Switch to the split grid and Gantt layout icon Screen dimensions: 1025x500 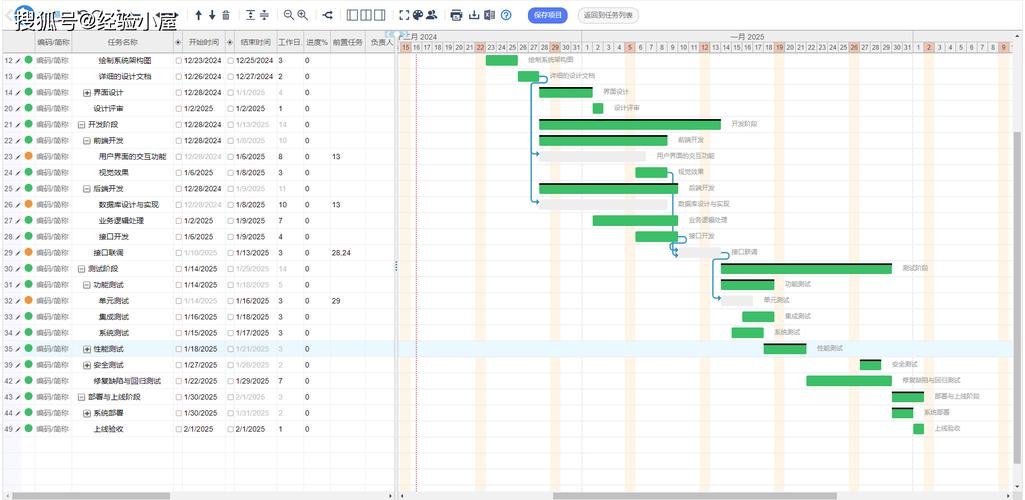366,15
